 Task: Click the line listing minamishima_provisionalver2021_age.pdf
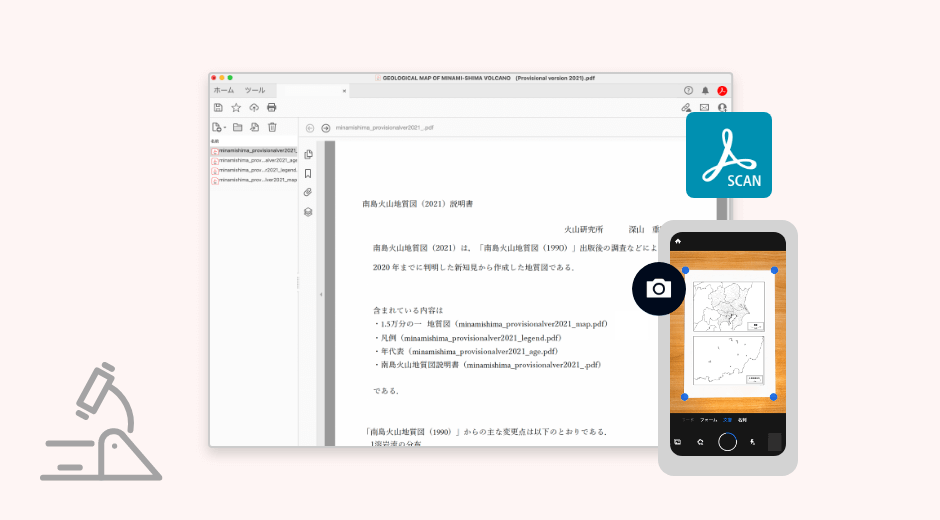coord(466,351)
